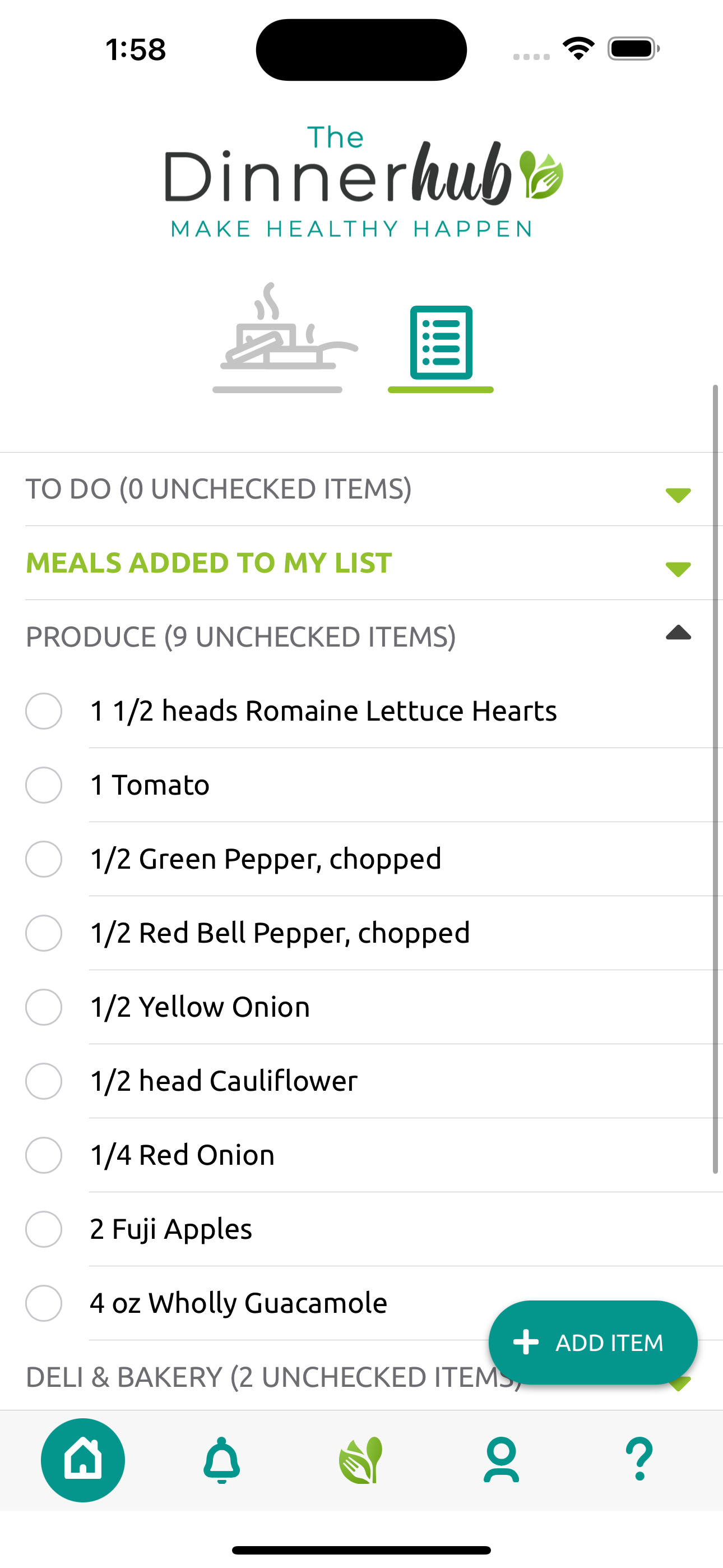Expand the To Do section arrow
Screen dimensions: 723x1568
(678, 494)
